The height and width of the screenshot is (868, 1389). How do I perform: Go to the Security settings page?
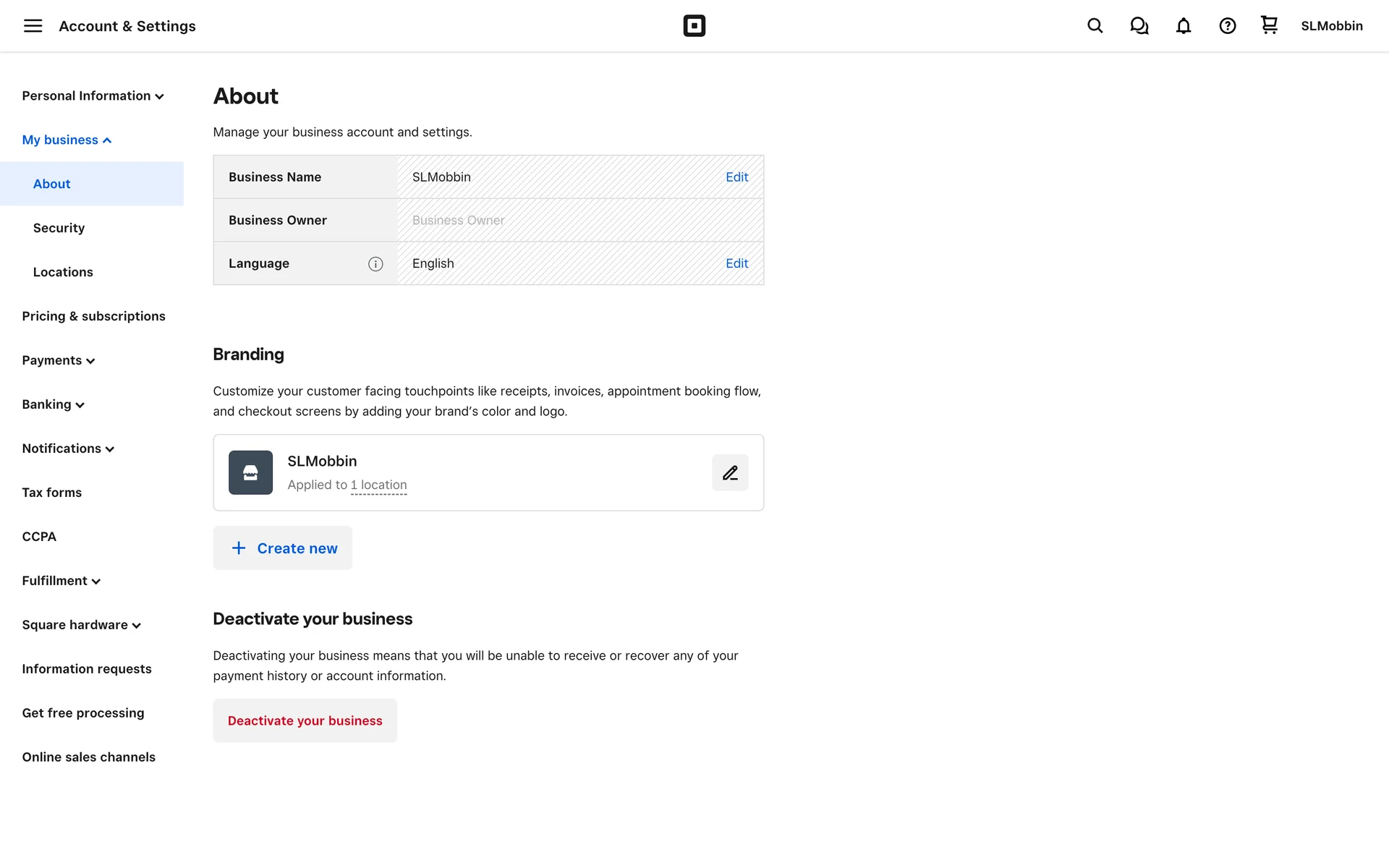coord(59,228)
